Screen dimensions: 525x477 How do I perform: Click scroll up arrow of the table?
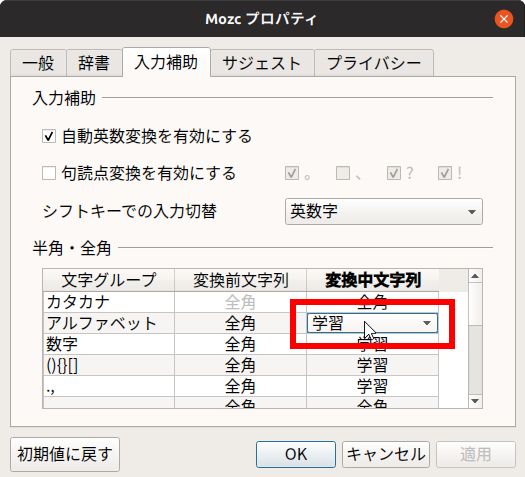[x=475, y=276]
